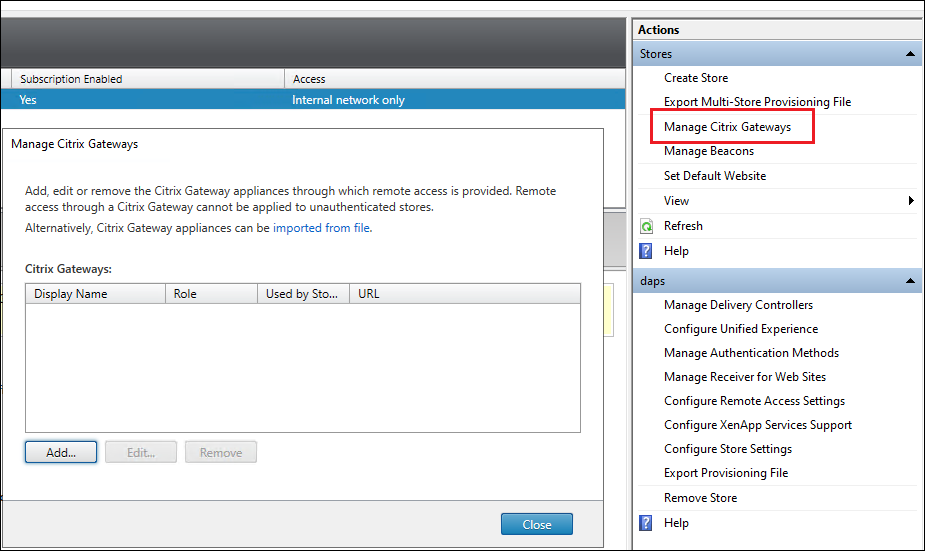Click Remove Store action
Screen dimensions: 925x551
700,498
